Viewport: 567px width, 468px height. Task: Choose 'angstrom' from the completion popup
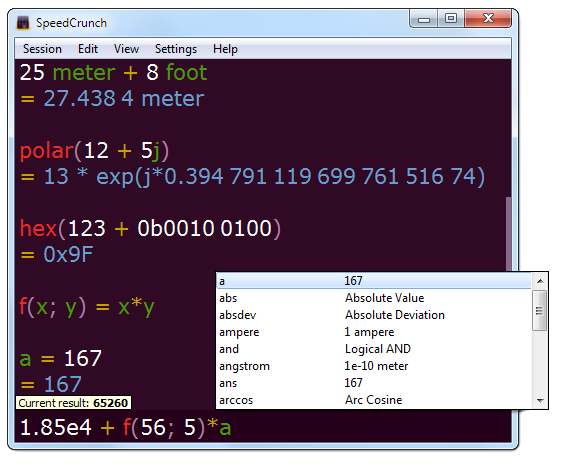374,366
